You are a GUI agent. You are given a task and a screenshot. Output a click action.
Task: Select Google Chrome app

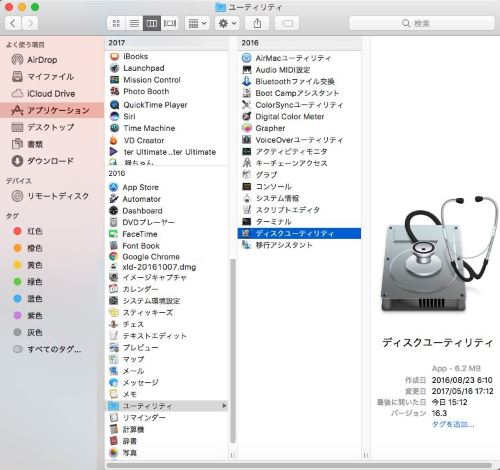pyautogui.click(x=167, y=257)
